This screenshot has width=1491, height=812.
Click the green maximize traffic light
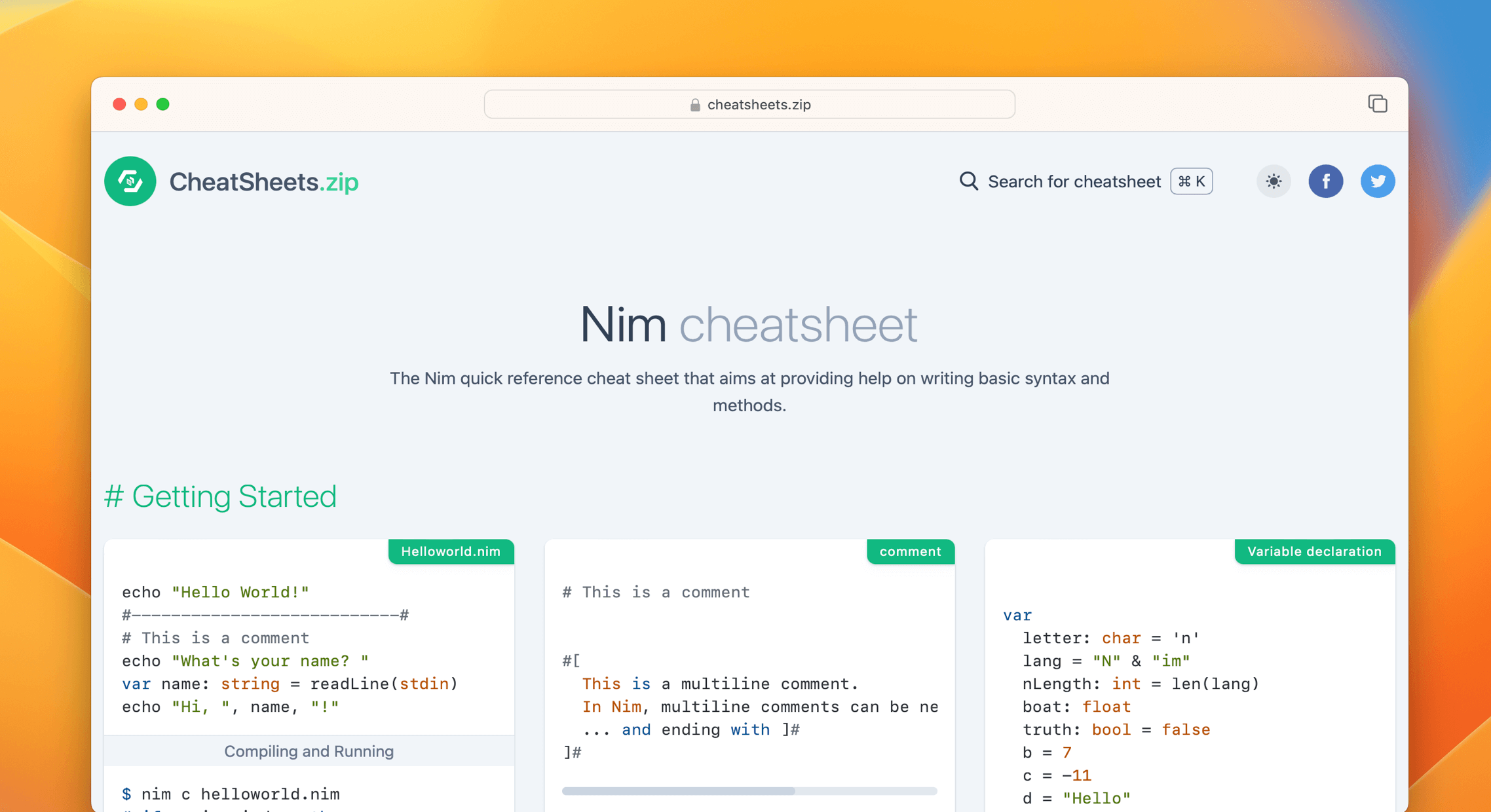163,104
